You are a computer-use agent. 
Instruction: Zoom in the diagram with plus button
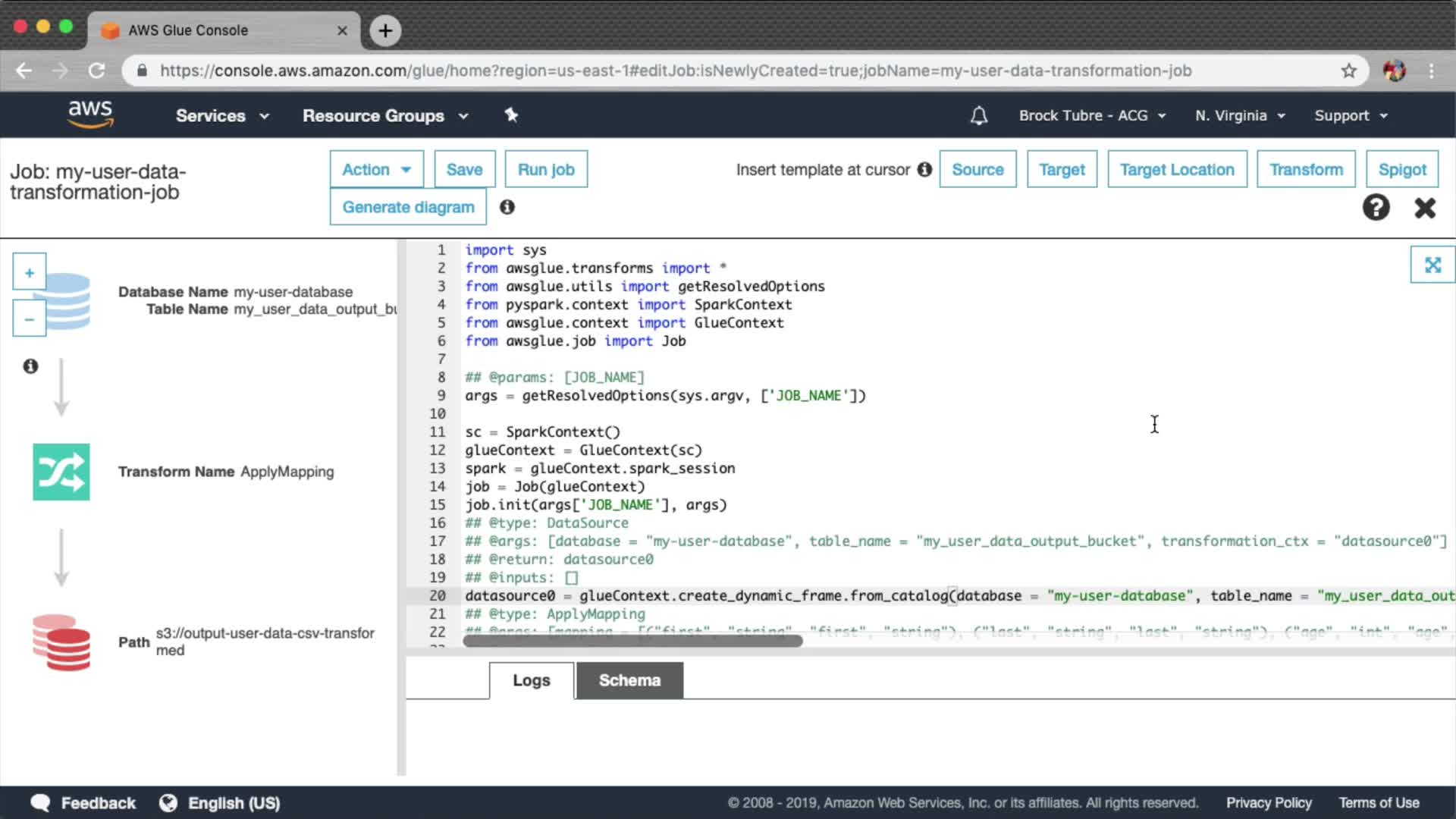[x=30, y=272]
